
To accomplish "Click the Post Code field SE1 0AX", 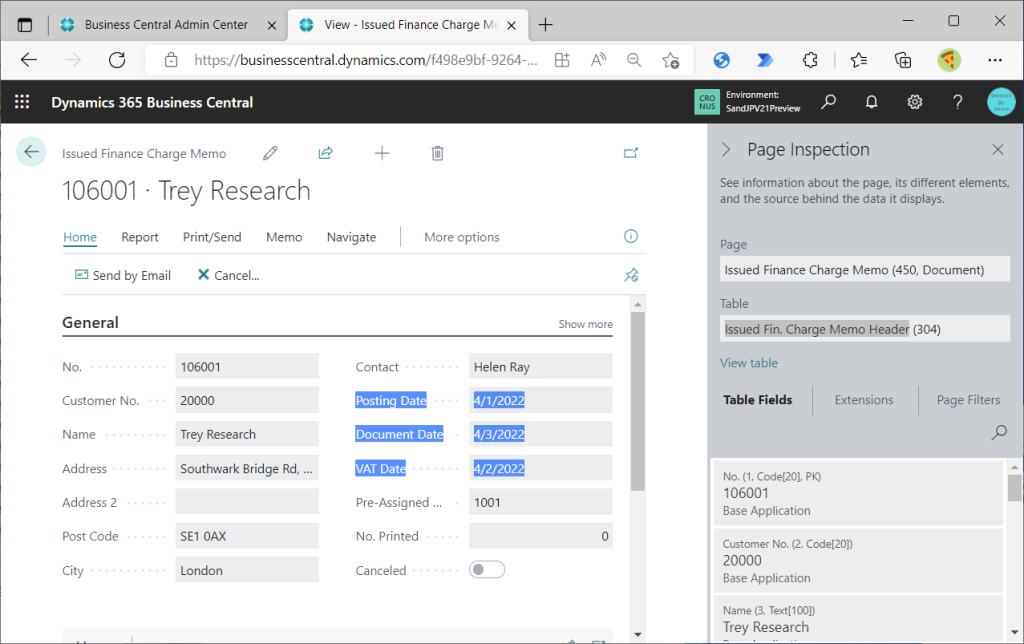I will tap(247, 536).
